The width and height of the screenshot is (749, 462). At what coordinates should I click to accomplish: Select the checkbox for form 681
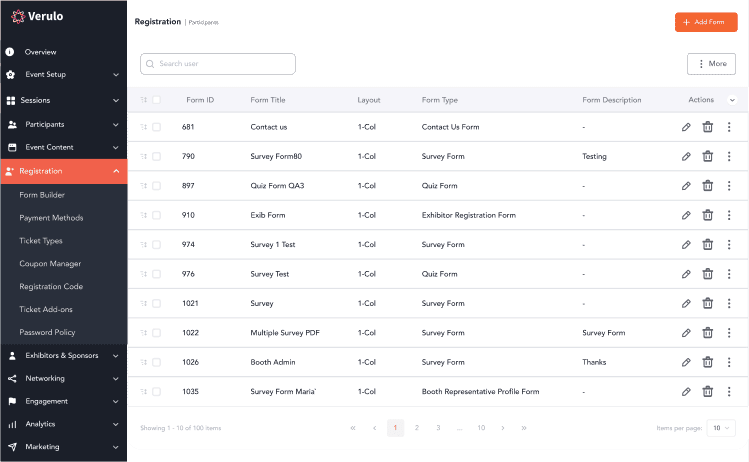point(156,127)
